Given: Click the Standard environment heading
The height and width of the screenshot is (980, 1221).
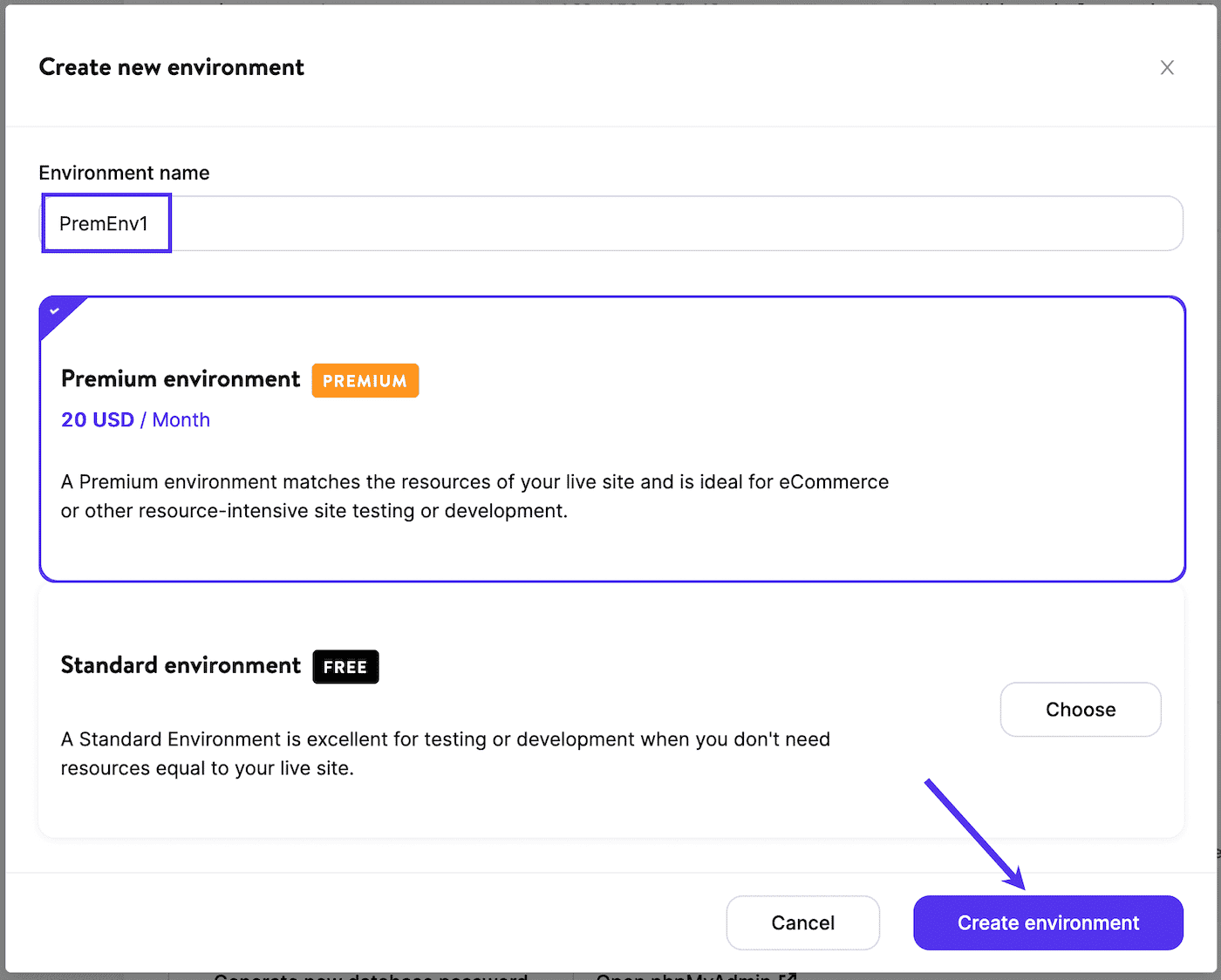Looking at the screenshot, I should 181,665.
